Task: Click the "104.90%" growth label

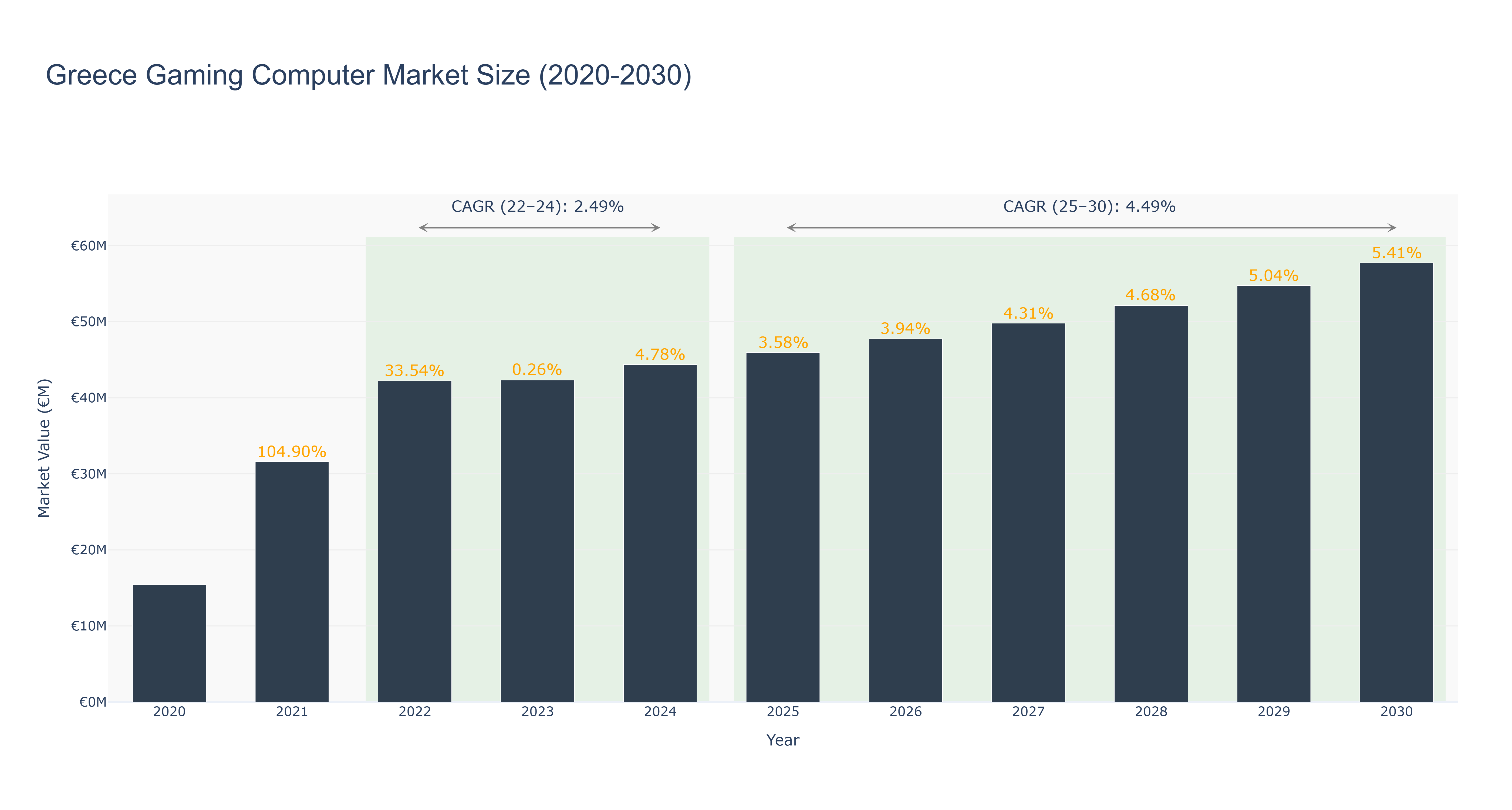Action: 292,451
